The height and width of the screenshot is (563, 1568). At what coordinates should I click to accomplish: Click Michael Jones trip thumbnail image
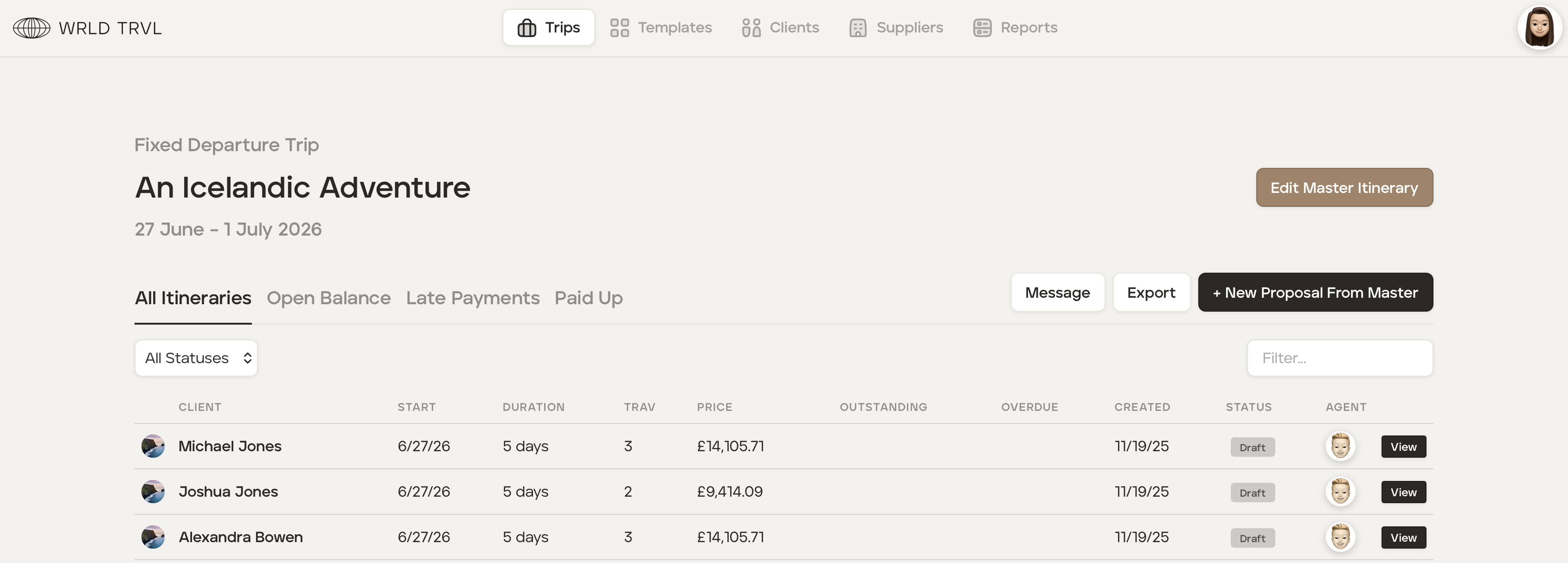pos(153,446)
